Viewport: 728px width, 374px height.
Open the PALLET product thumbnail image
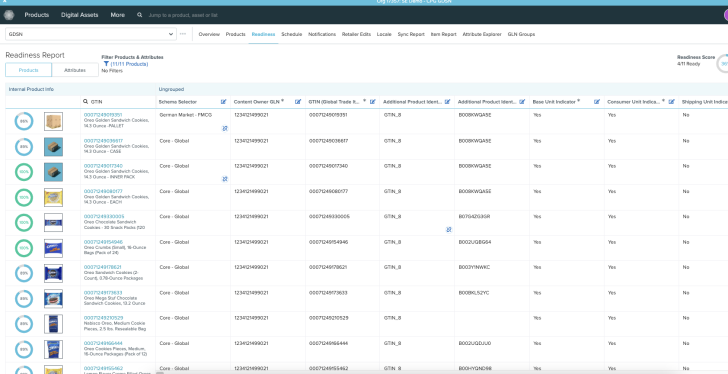[53, 122]
